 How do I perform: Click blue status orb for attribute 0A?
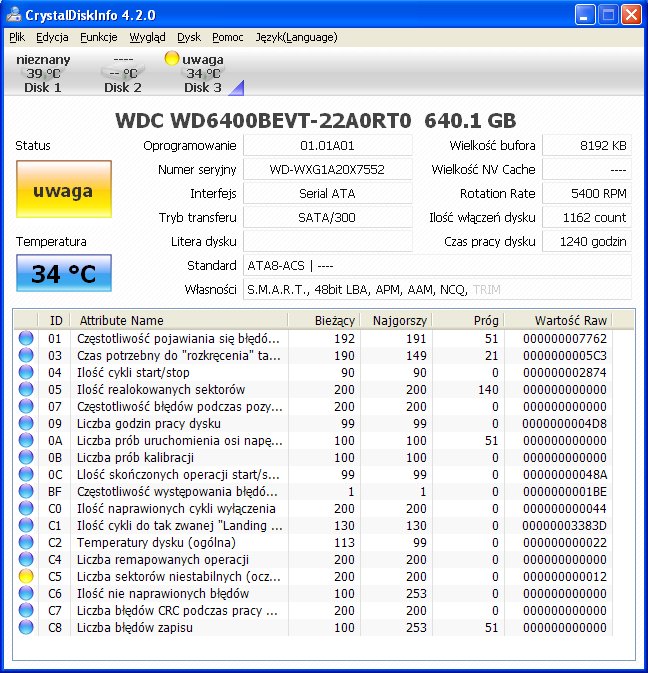tap(26, 440)
